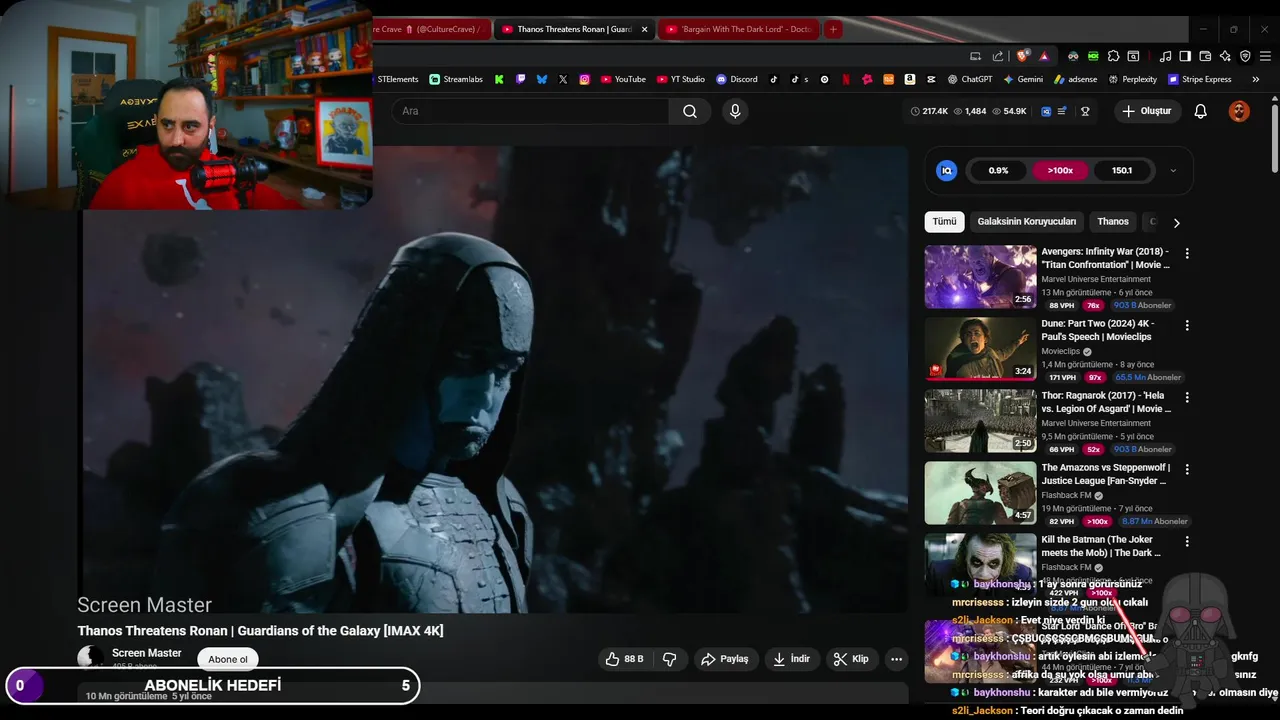Open the Kick bookmark icon
Viewport: 1280px width, 720px height.
point(499,79)
